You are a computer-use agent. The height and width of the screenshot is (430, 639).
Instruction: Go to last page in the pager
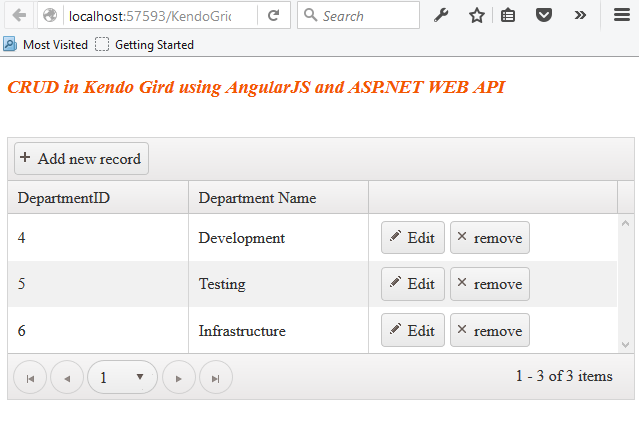coord(216,377)
